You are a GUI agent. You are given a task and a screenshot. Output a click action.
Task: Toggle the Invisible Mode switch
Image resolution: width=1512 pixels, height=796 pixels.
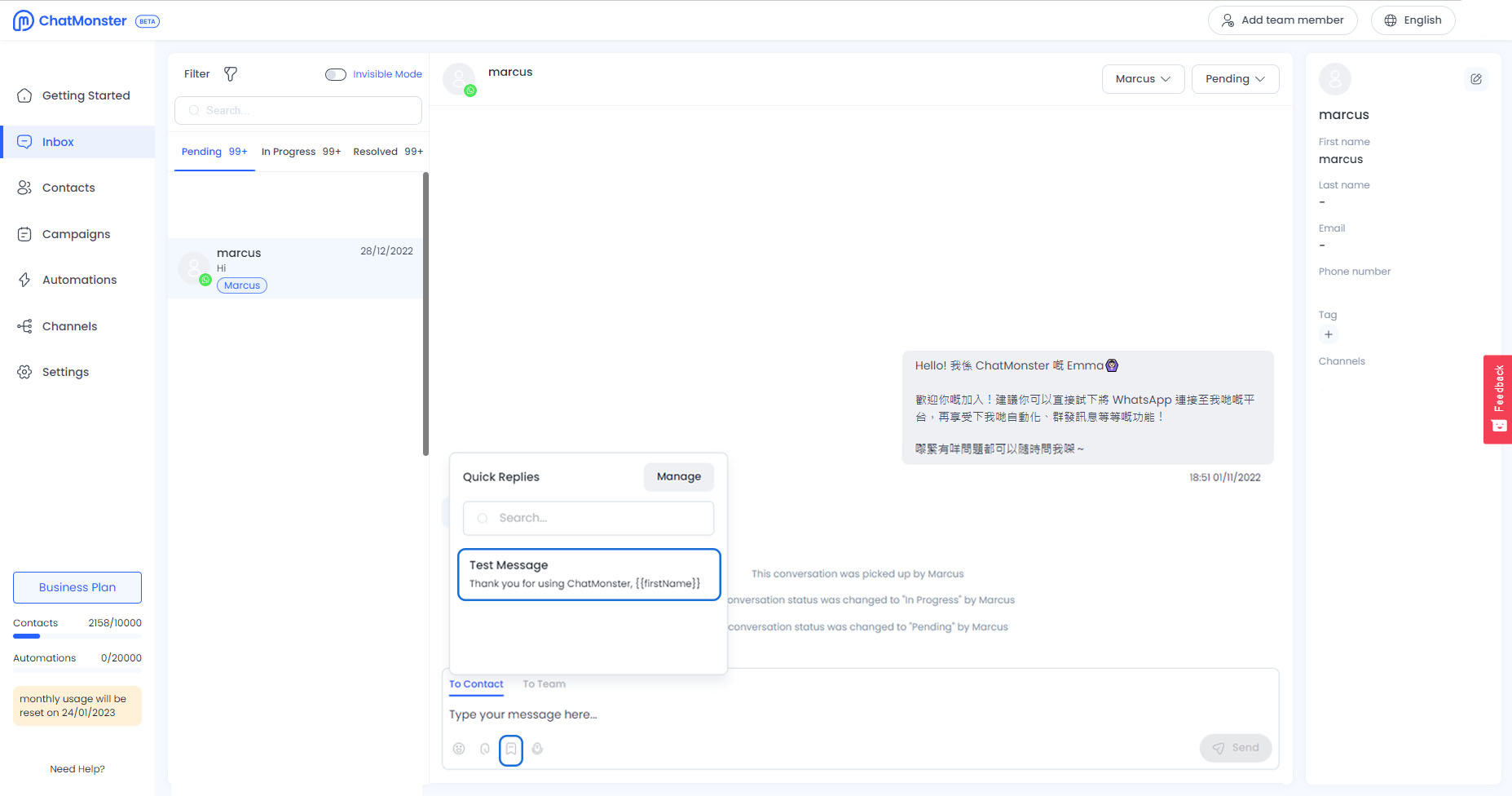[335, 74]
